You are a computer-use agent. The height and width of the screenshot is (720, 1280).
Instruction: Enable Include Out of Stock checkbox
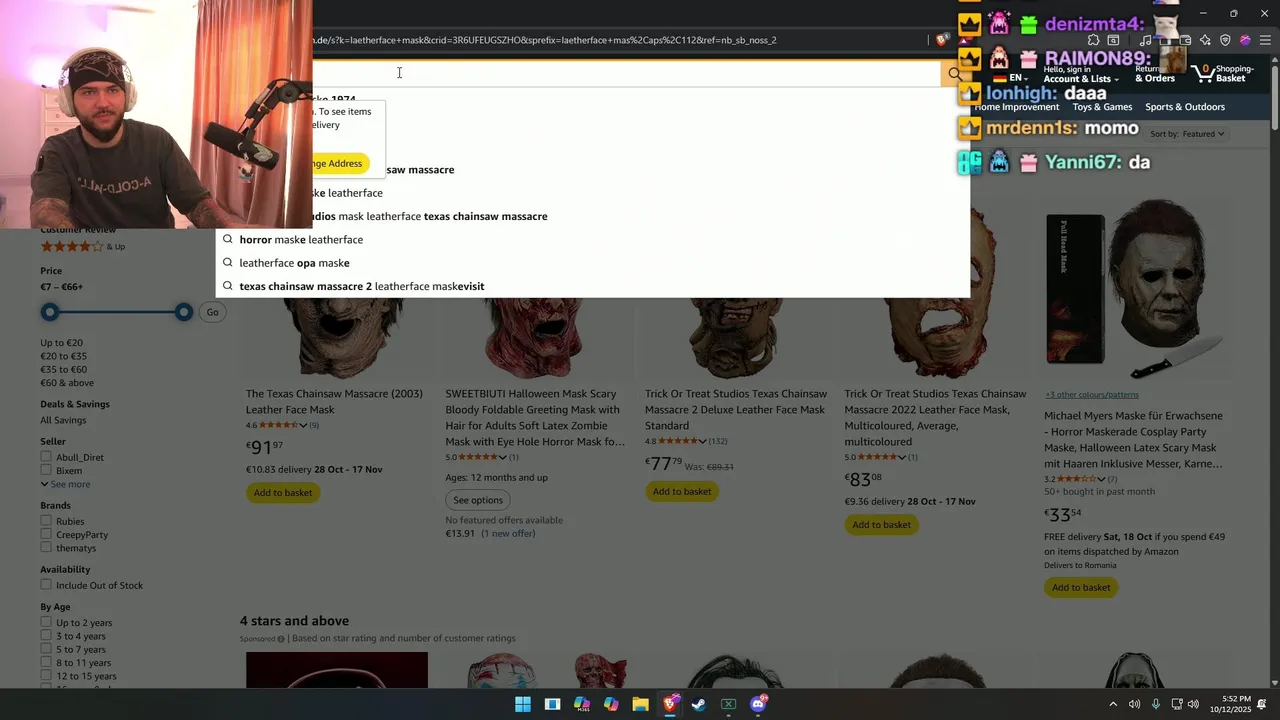pos(46,585)
